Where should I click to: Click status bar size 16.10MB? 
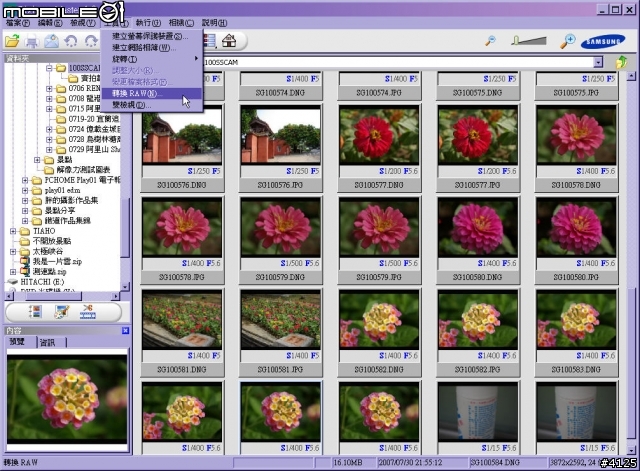coord(348,462)
